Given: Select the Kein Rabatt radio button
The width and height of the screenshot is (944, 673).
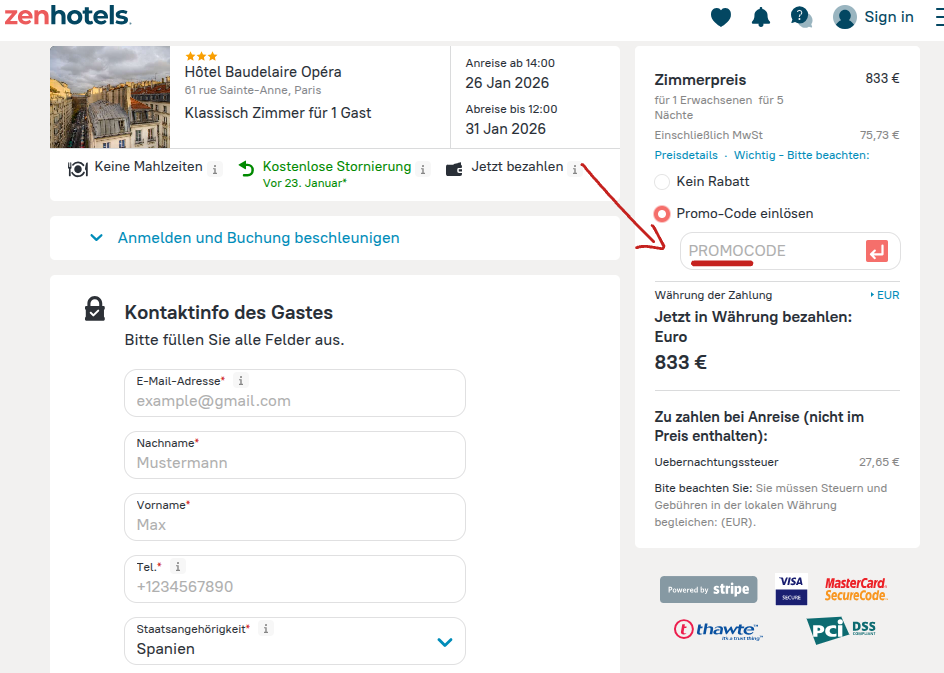Looking at the screenshot, I should 662,181.
